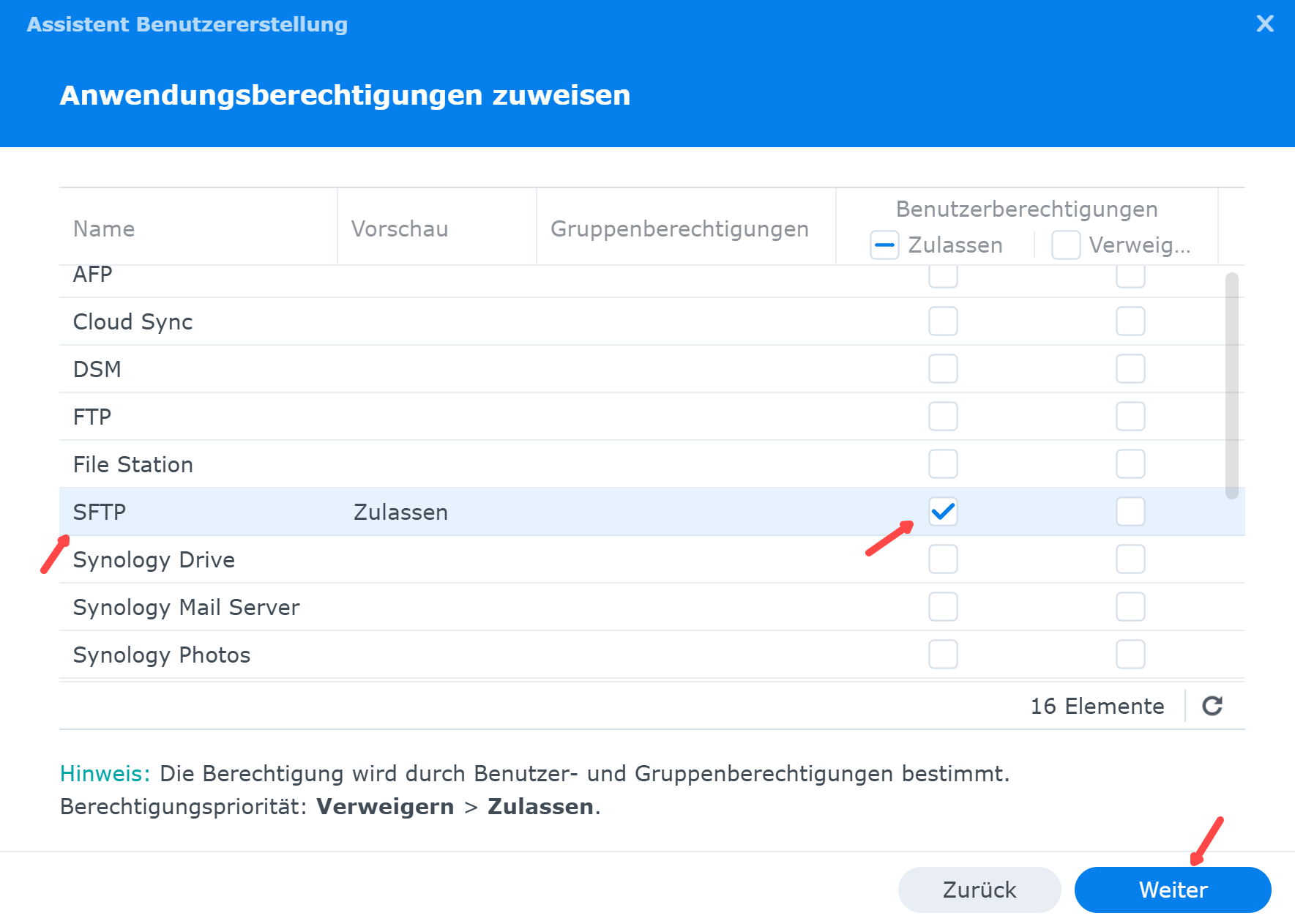Deny Synology Drive with Verweigern checkbox

(1130, 559)
